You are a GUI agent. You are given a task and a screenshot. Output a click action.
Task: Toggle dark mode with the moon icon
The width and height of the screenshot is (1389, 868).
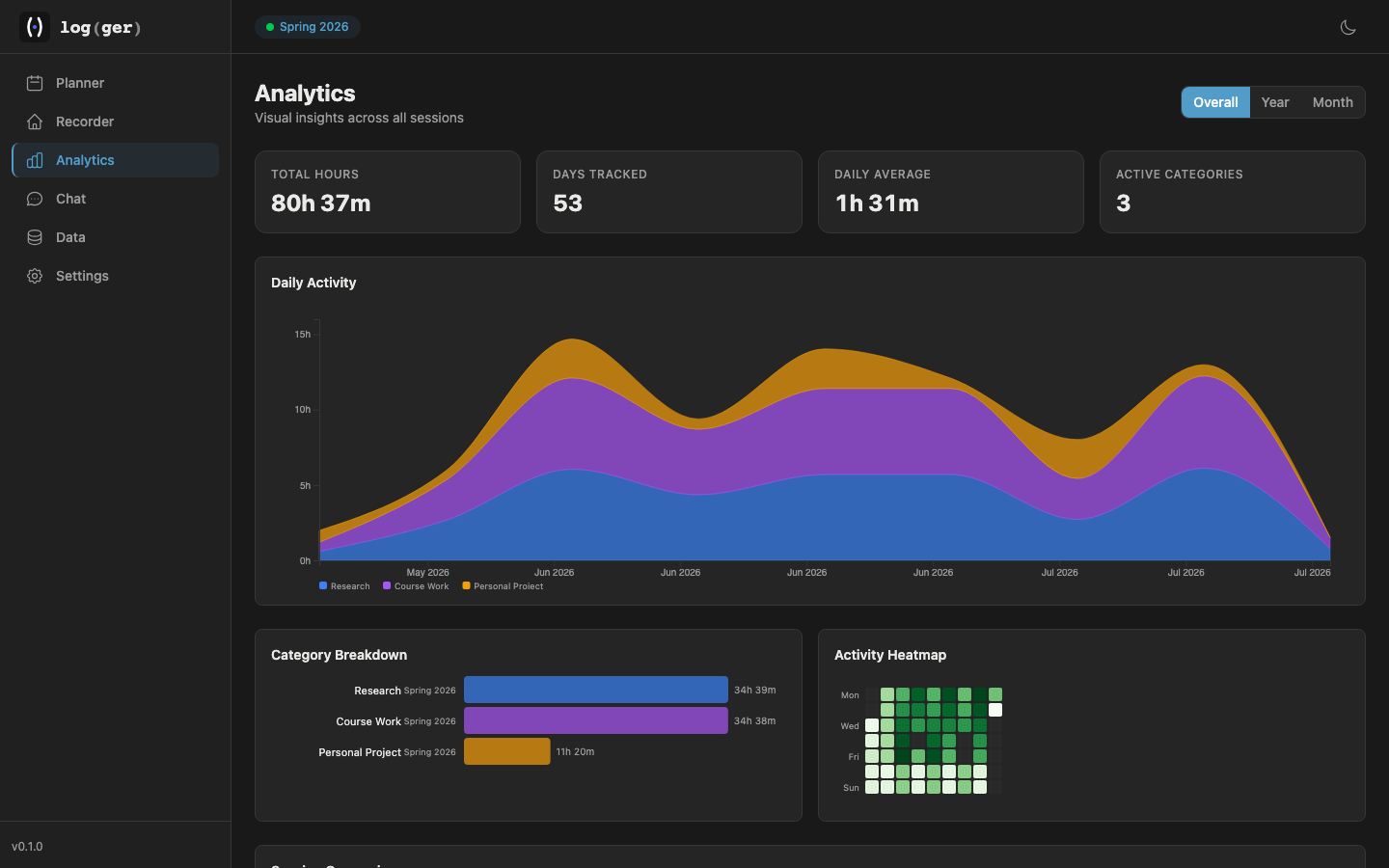point(1348,27)
